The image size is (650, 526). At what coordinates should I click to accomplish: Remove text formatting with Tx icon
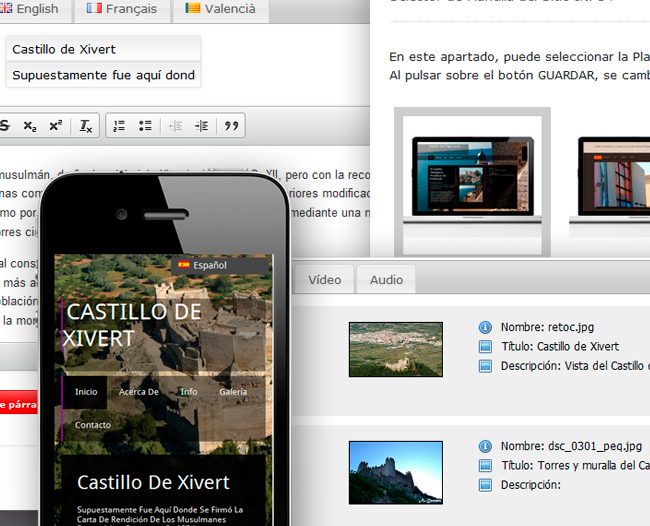pos(86,126)
